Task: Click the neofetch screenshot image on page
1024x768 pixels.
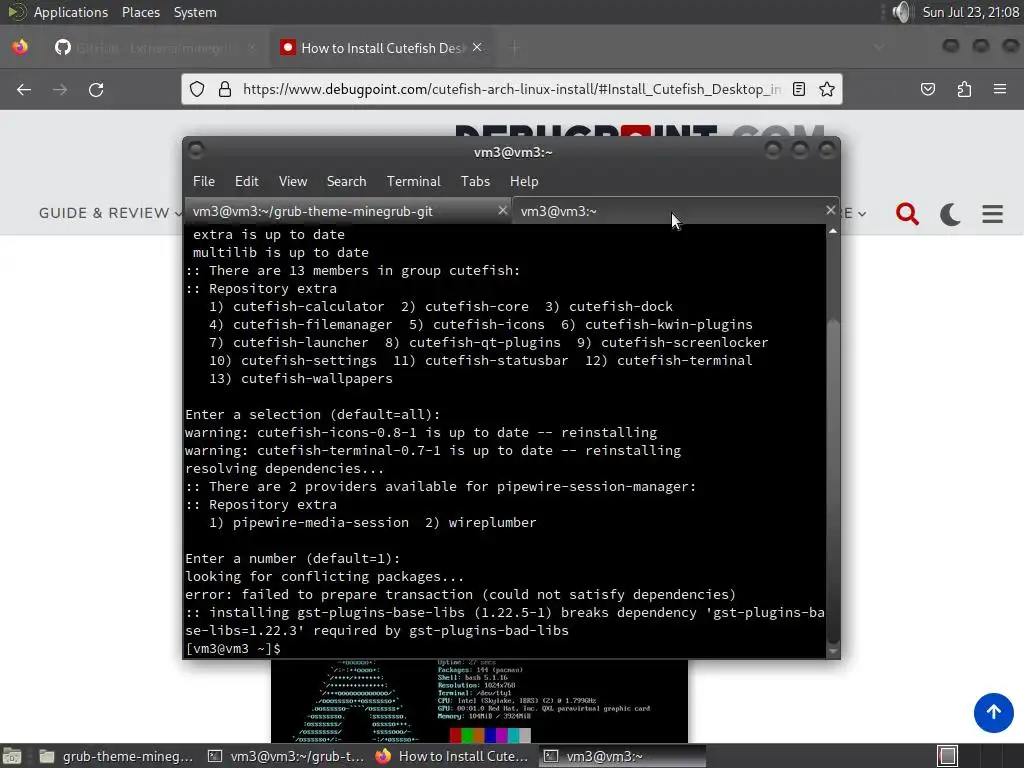Action: click(x=479, y=701)
